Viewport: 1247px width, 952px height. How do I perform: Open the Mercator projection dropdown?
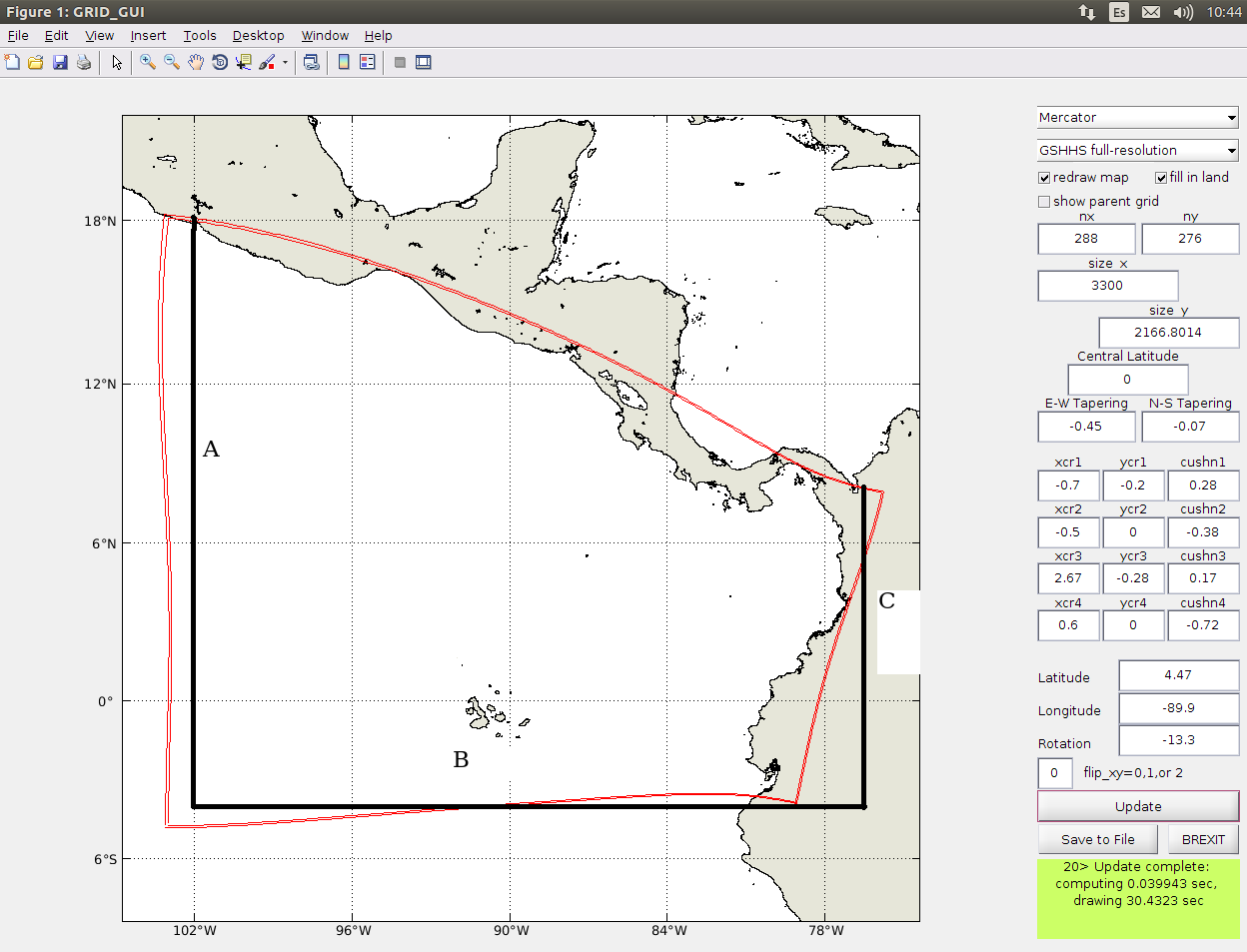tap(1137, 118)
